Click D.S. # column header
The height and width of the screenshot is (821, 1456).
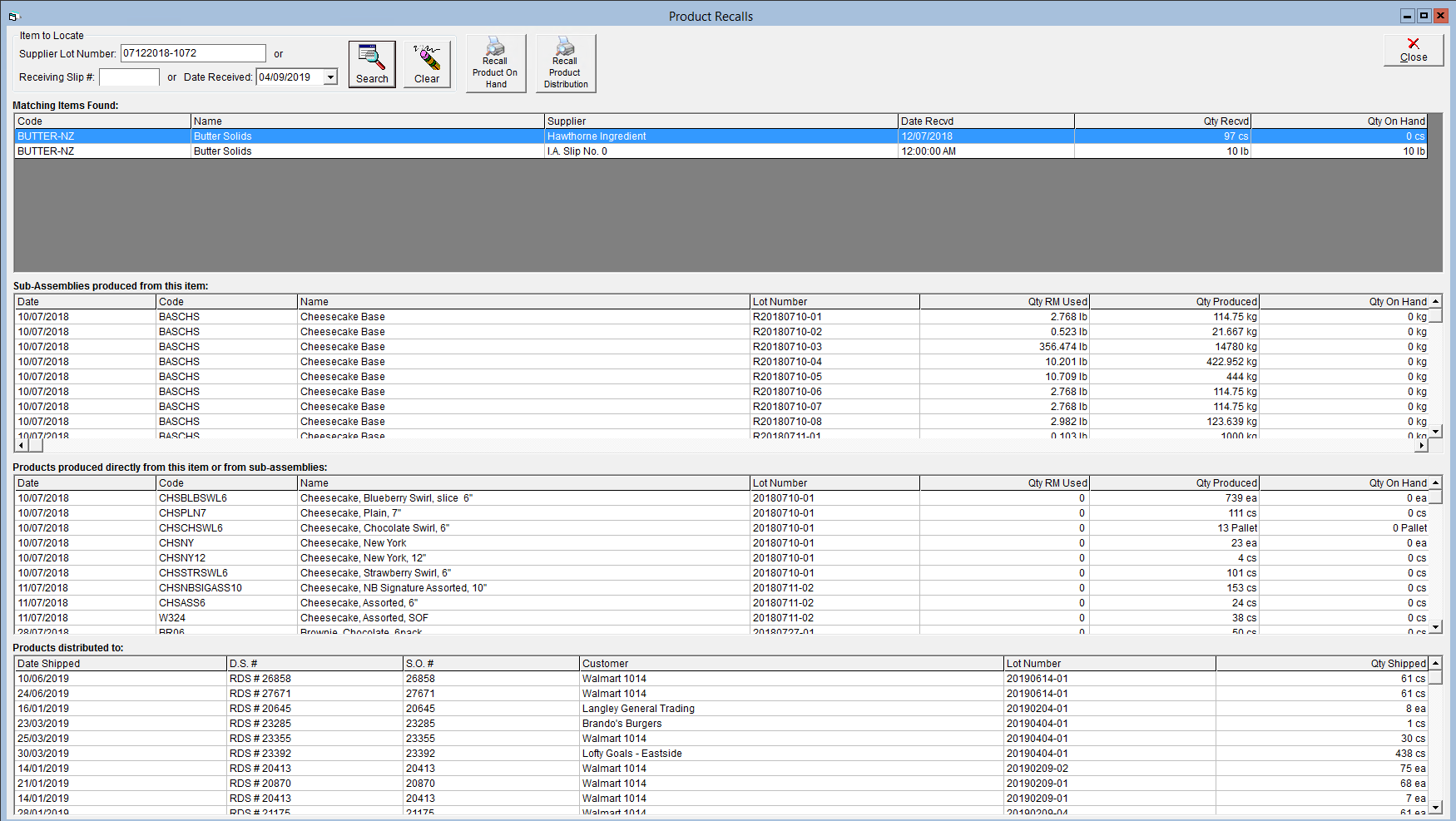(314, 664)
